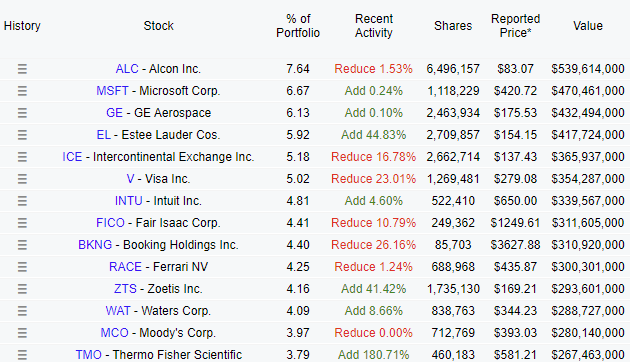Follow the ZTS ticker link
Viewport: 632px width, 362px height.
pos(125,289)
